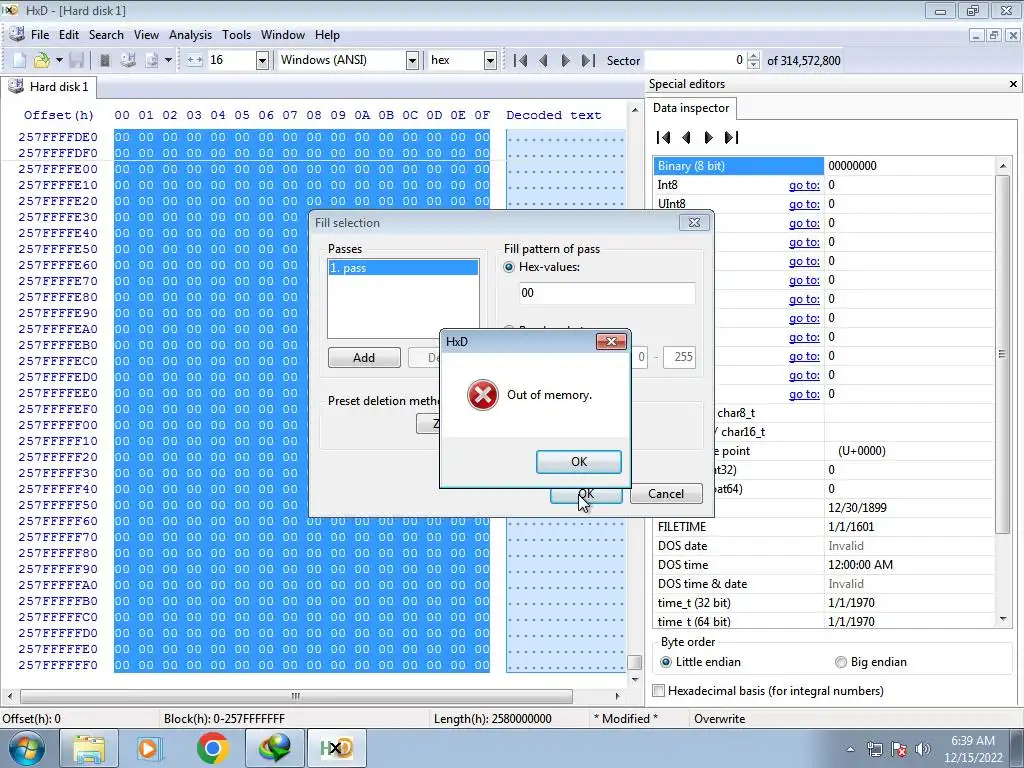
Task: Open the Windows (ANSI) charset dropdown
Action: coord(412,61)
